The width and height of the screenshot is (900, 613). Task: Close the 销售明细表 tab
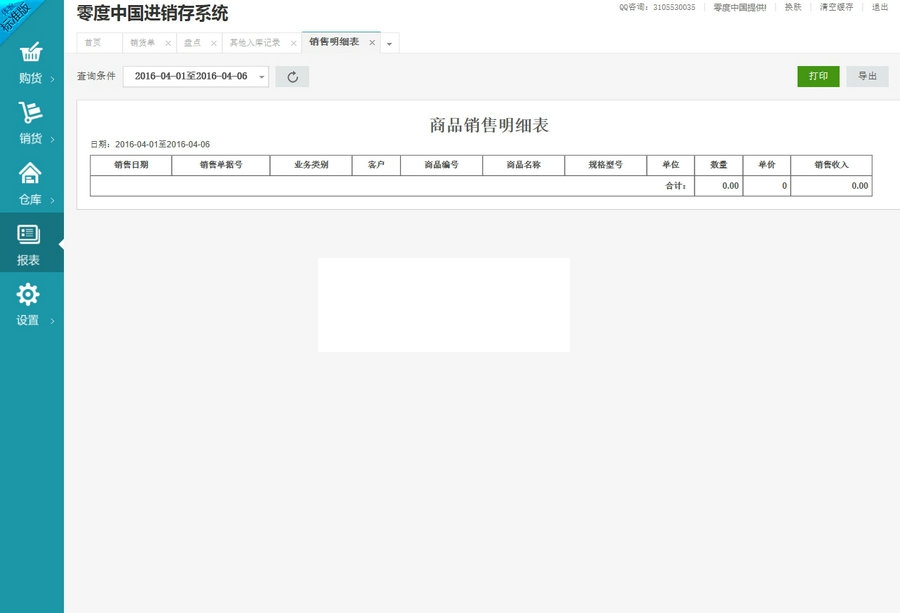[372, 42]
